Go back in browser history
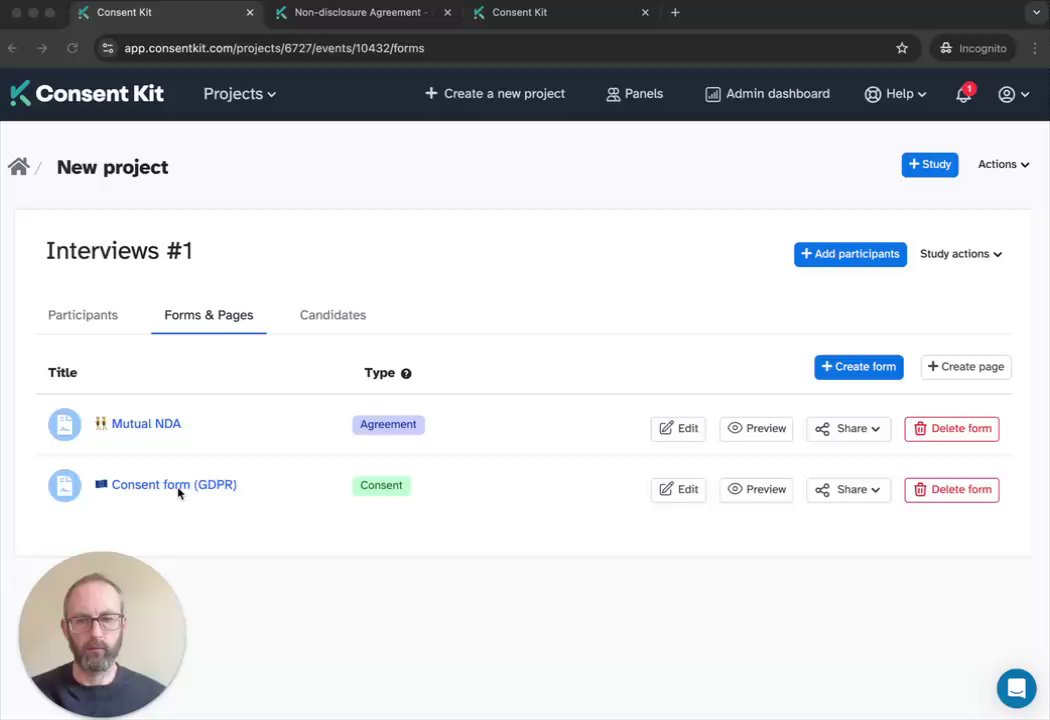The height and width of the screenshot is (720, 1050). point(13,48)
